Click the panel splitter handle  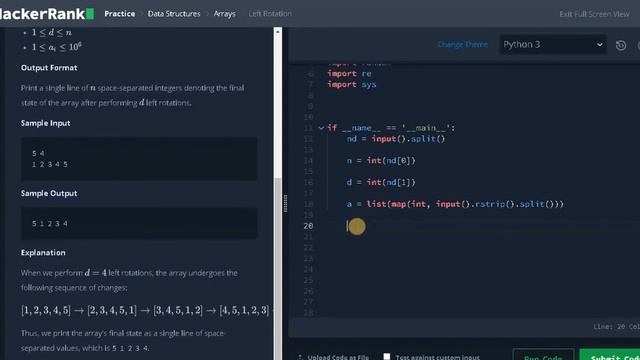[285, 203]
